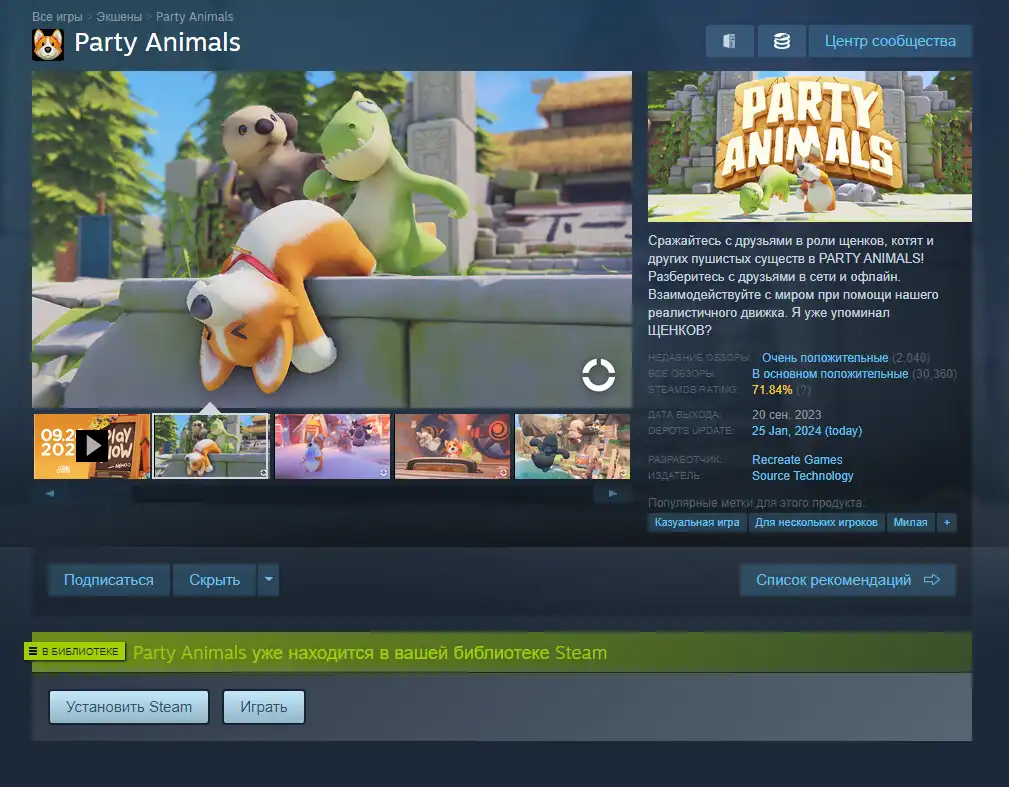This screenshot has height=787, width=1009.
Task: Click the В БИБЛИОТЕКЕ library badge
Action: click(x=75, y=651)
